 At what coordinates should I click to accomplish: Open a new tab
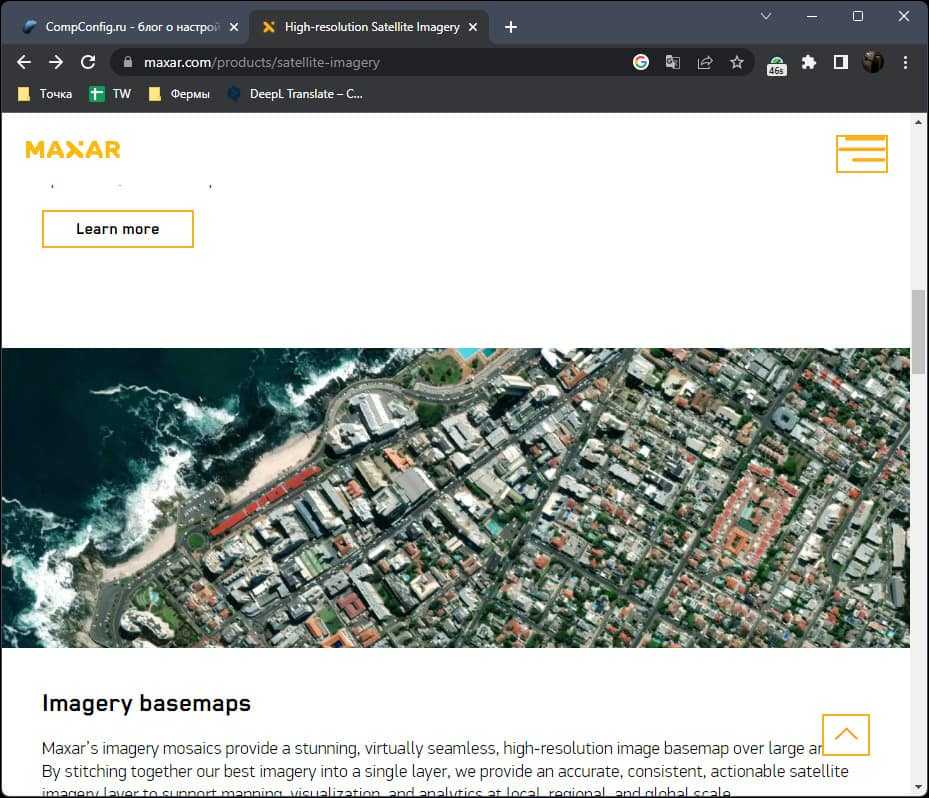coord(511,27)
